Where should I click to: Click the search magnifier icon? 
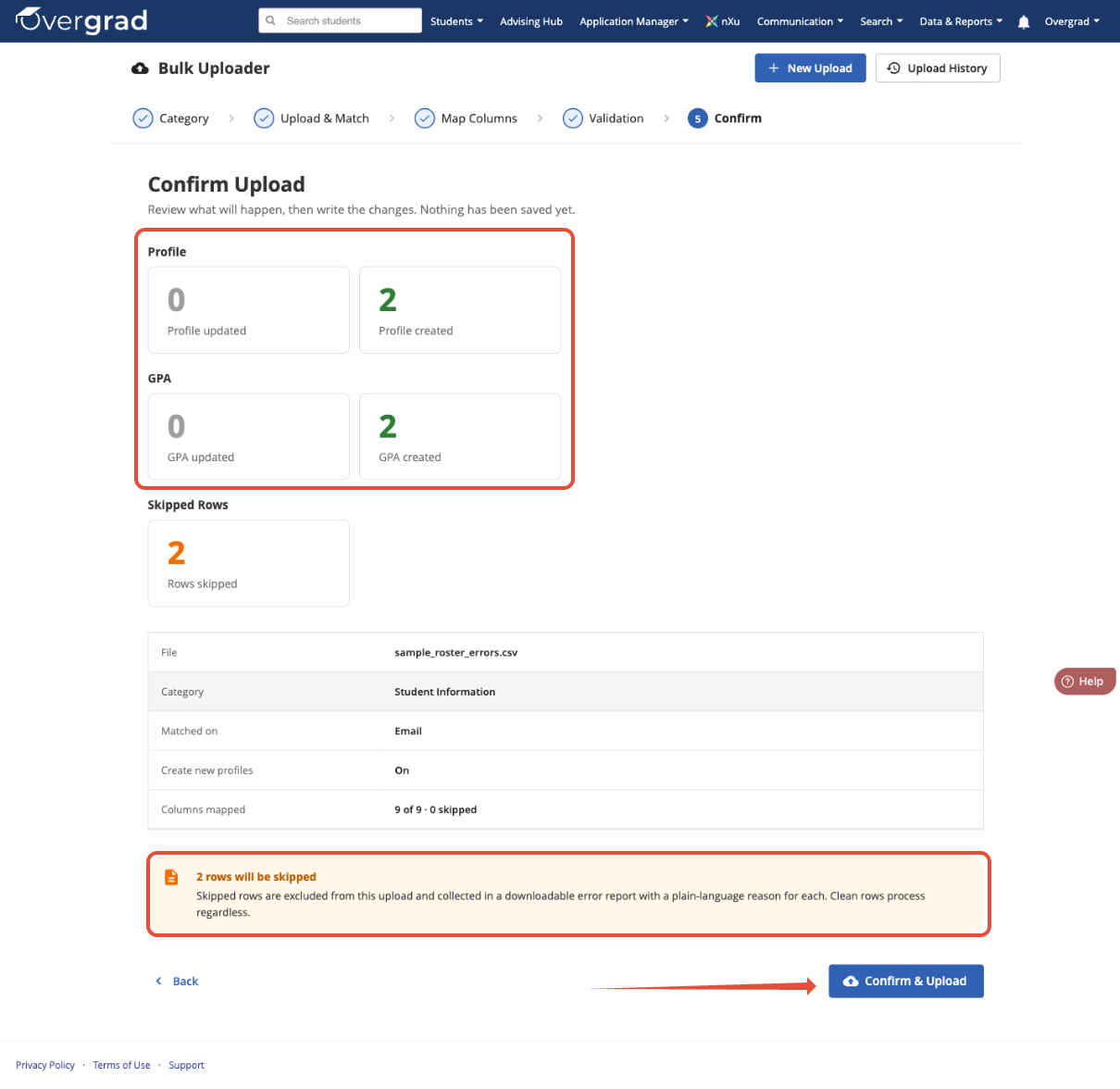click(x=270, y=20)
